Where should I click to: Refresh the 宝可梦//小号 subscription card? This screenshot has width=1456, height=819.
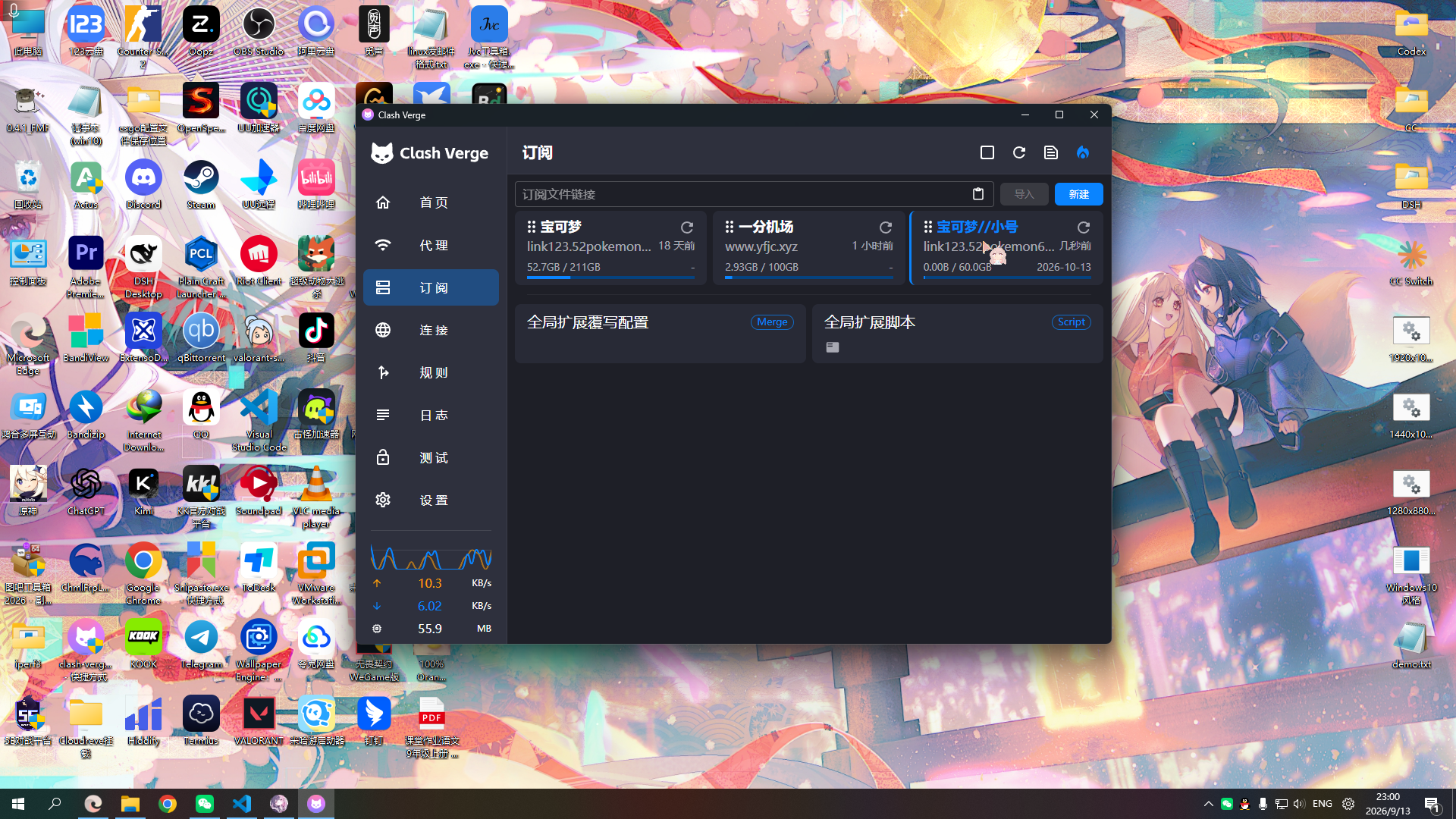(x=1084, y=227)
